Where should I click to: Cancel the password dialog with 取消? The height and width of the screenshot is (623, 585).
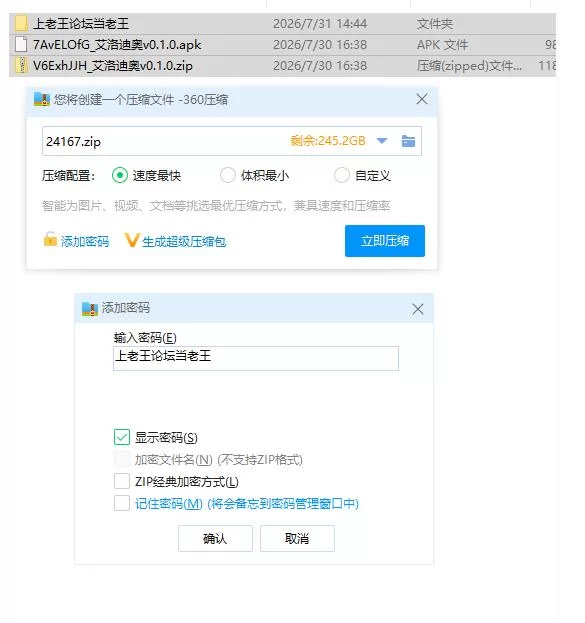(x=297, y=538)
